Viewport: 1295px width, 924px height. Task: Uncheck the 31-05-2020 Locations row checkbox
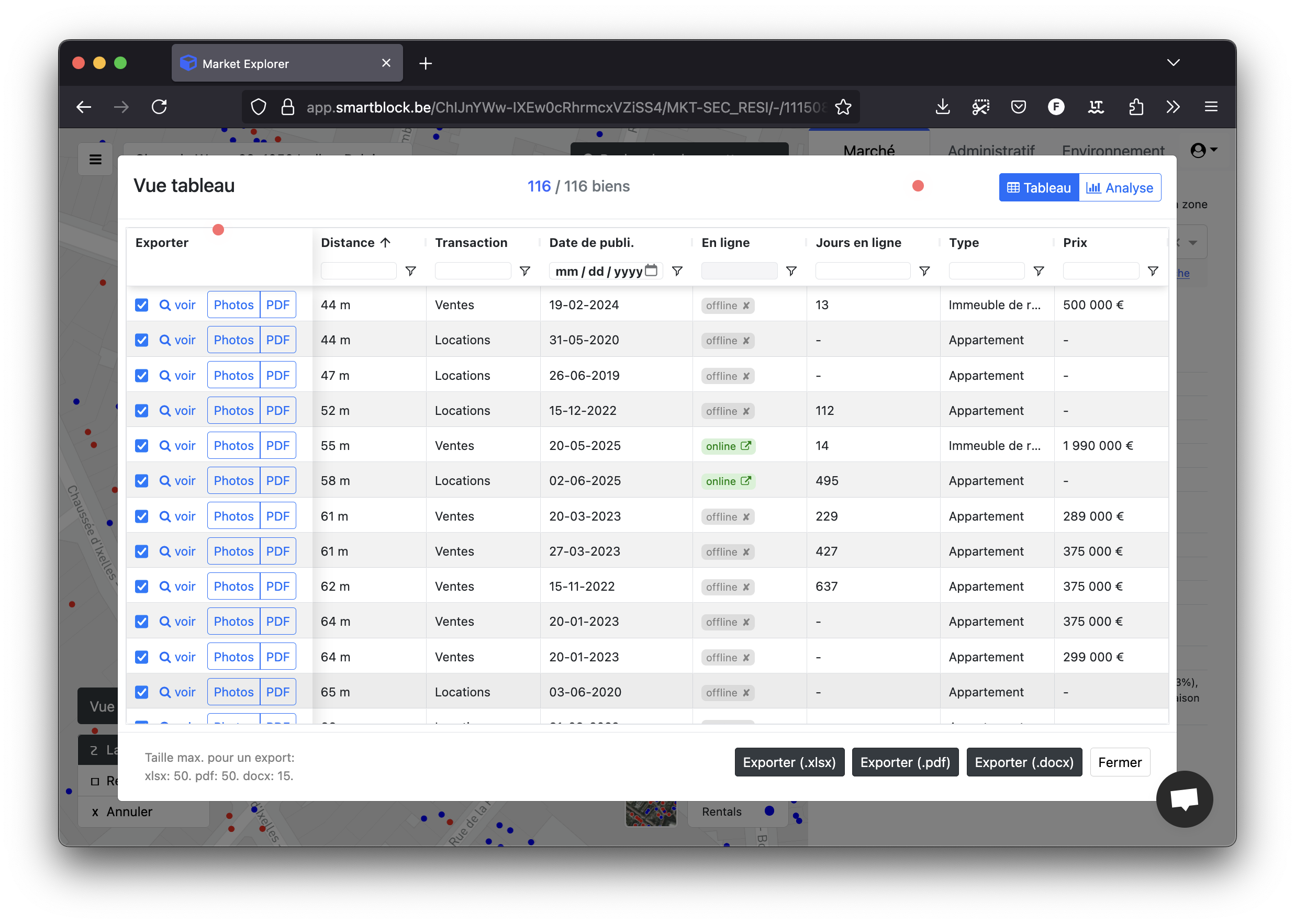141,340
